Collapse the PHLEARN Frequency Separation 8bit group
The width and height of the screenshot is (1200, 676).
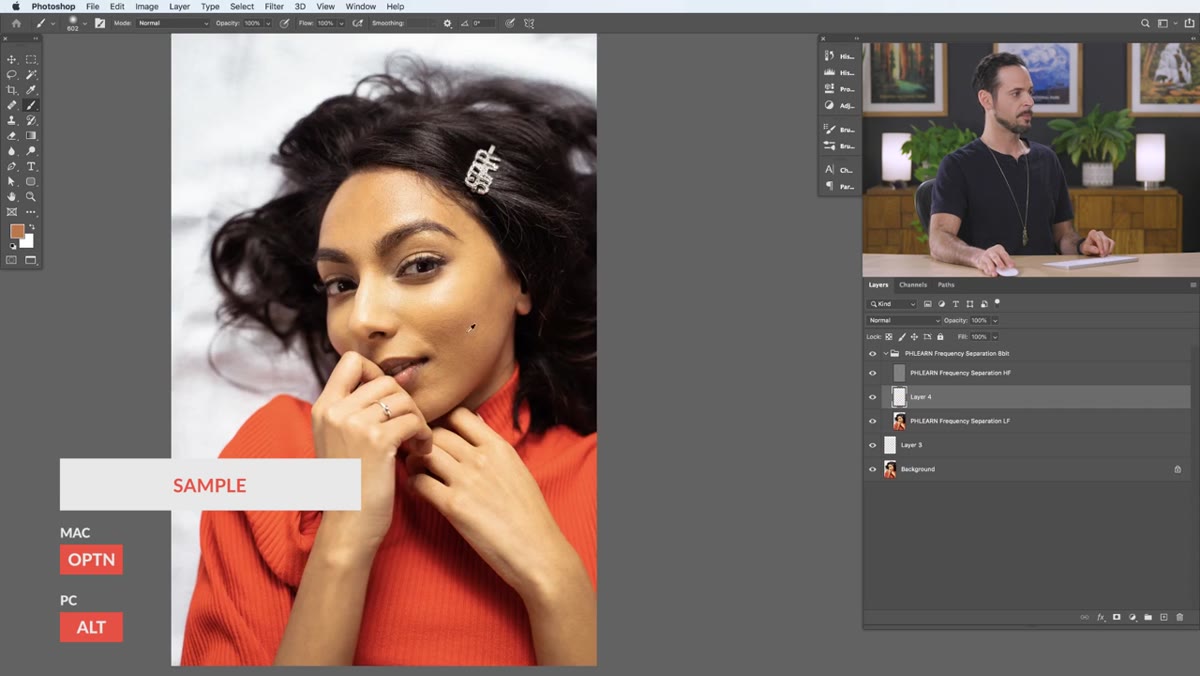(x=885, y=353)
